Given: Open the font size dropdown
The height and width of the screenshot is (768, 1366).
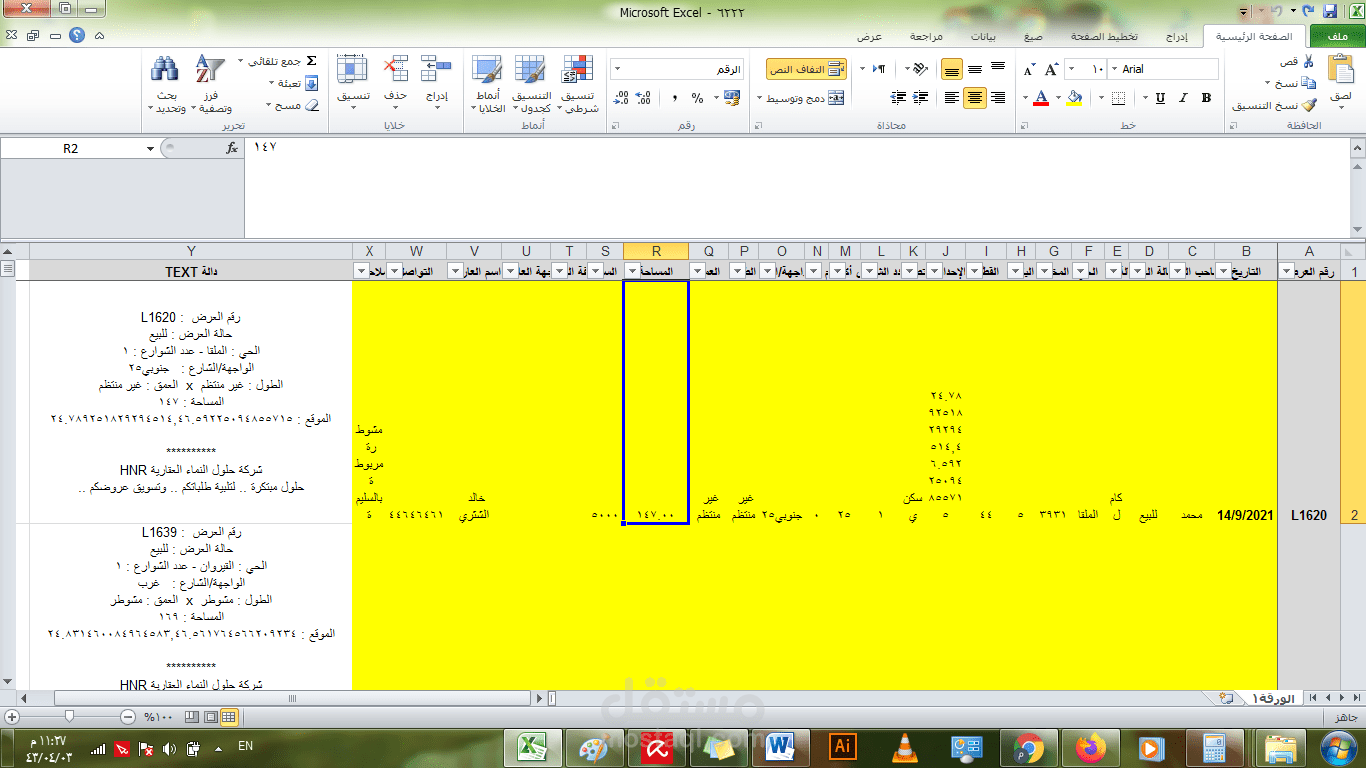Looking at the screenshot, I should (1072, 69).
